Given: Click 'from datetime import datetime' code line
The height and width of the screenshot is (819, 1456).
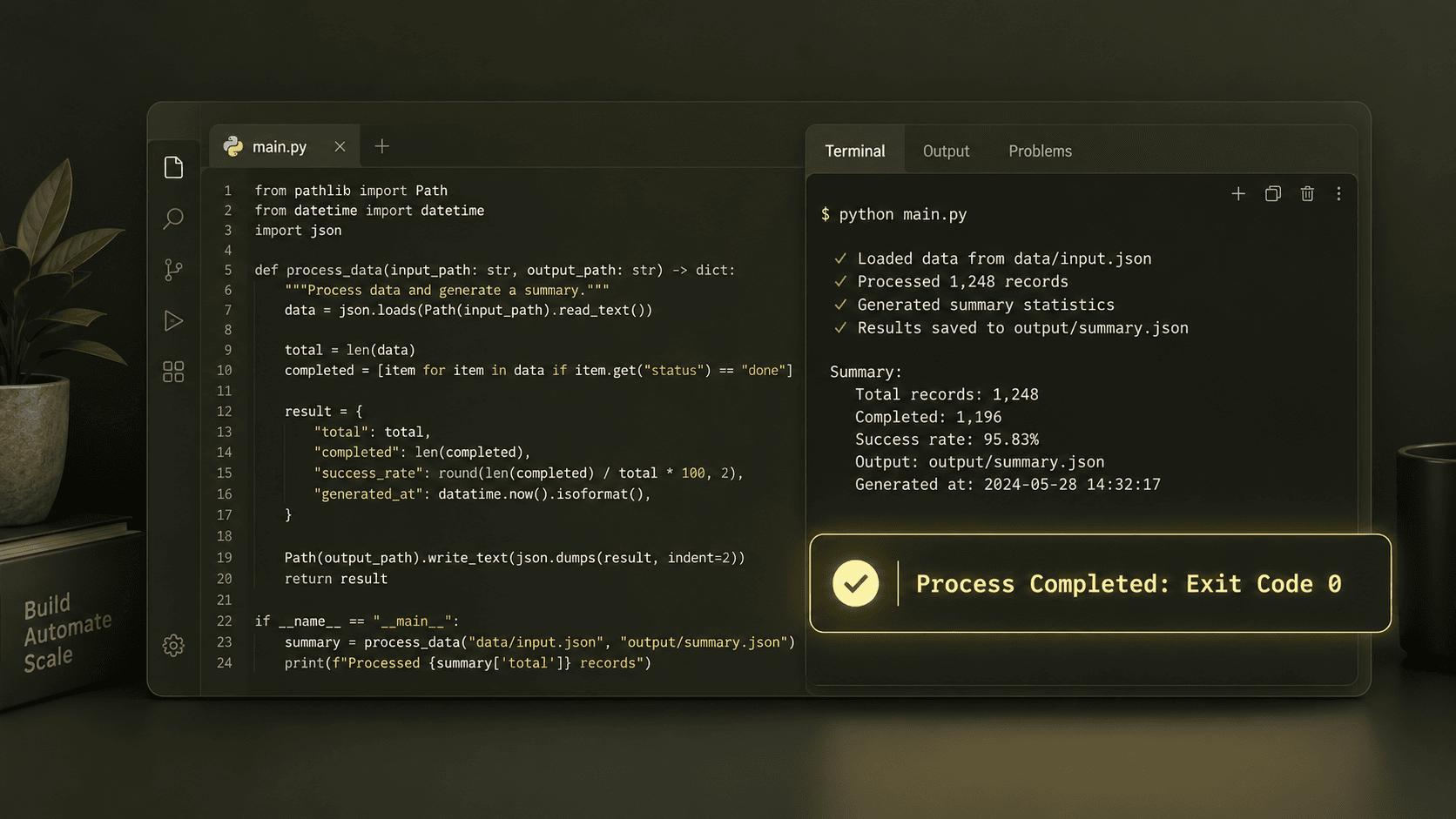Looking at the screenshot, I should click(369, 211).
